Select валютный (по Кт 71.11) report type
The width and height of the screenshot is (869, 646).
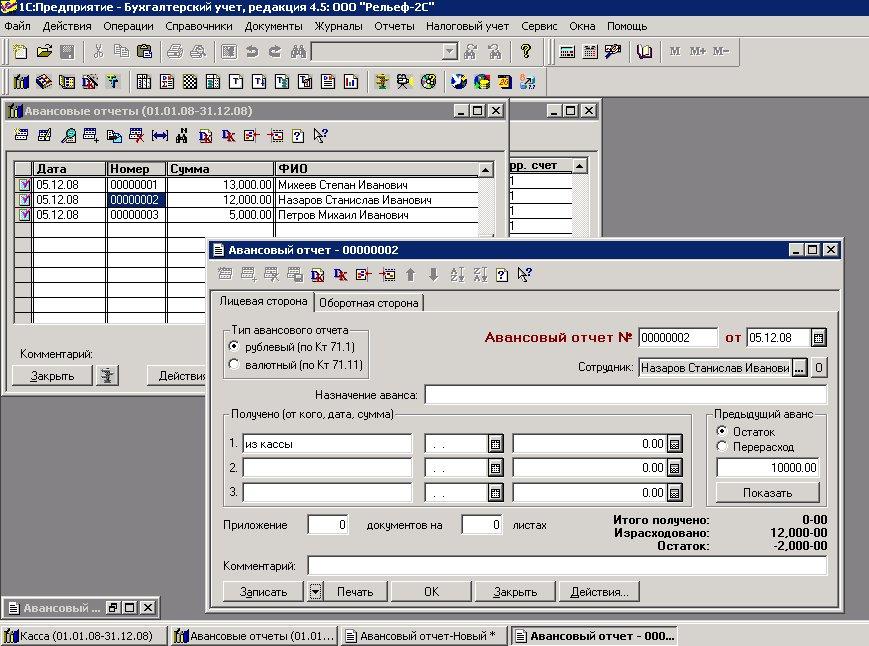(x=295, y=365)
